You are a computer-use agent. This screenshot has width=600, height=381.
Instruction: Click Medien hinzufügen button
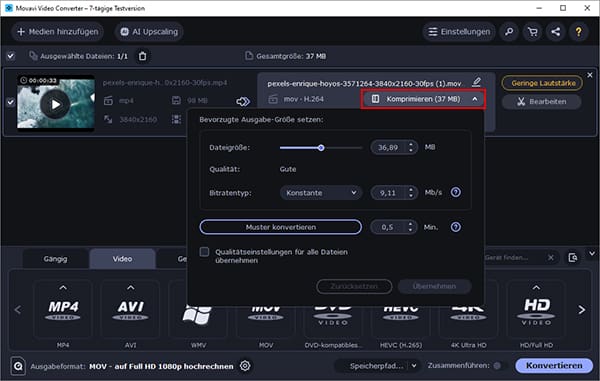coord(57,32)
